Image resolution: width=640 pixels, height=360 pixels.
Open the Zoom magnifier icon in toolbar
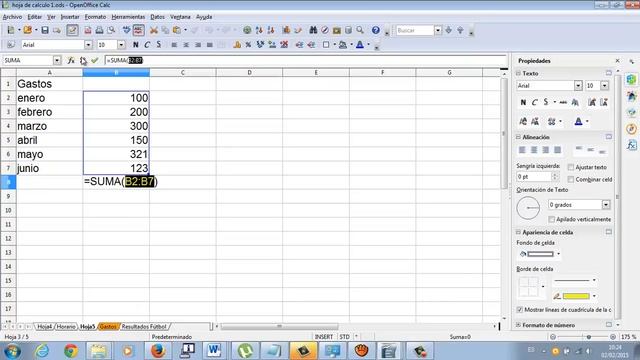pyautogui.click(x=360, y=30)
